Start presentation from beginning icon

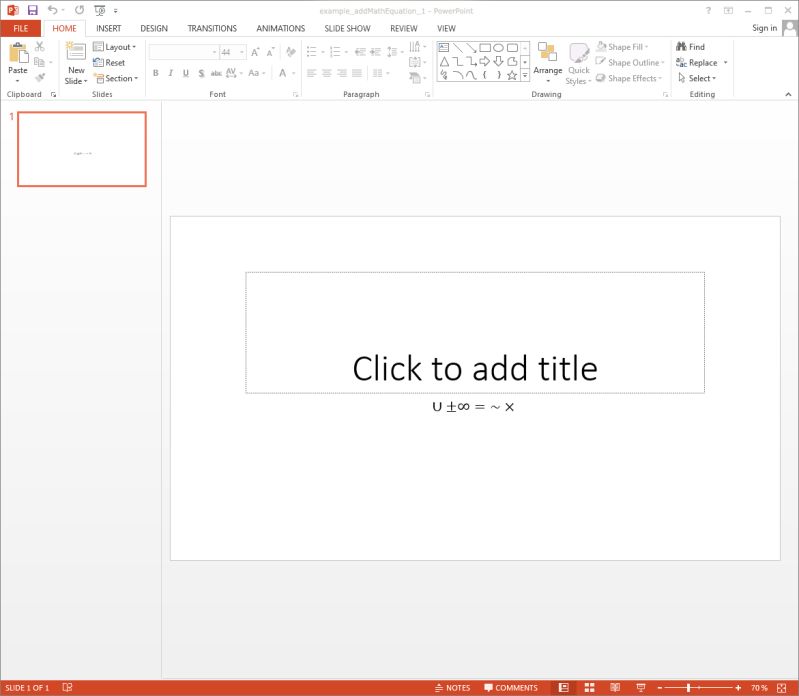(x=100, y=10)
